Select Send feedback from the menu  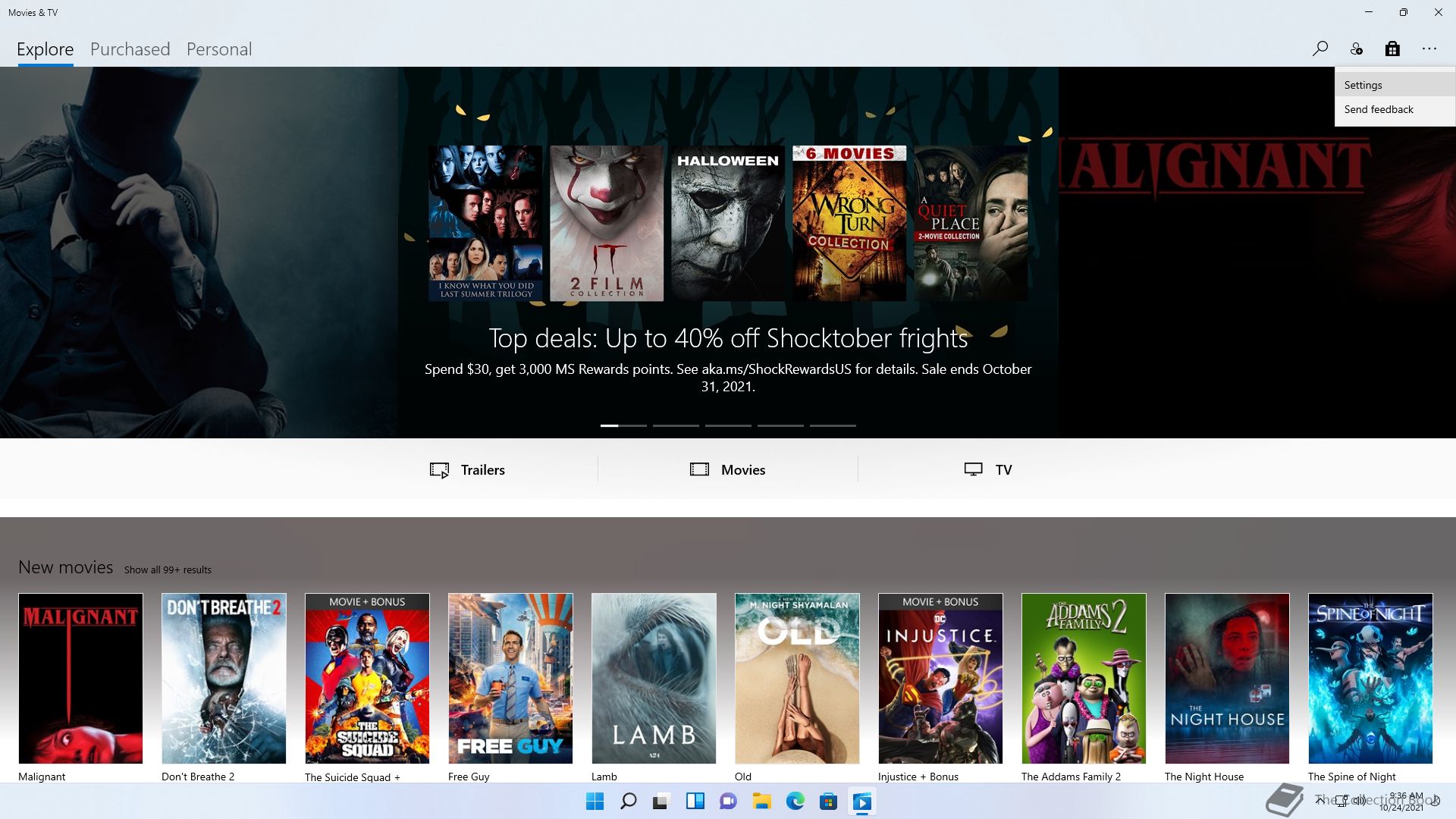(x=1395, y=109)
